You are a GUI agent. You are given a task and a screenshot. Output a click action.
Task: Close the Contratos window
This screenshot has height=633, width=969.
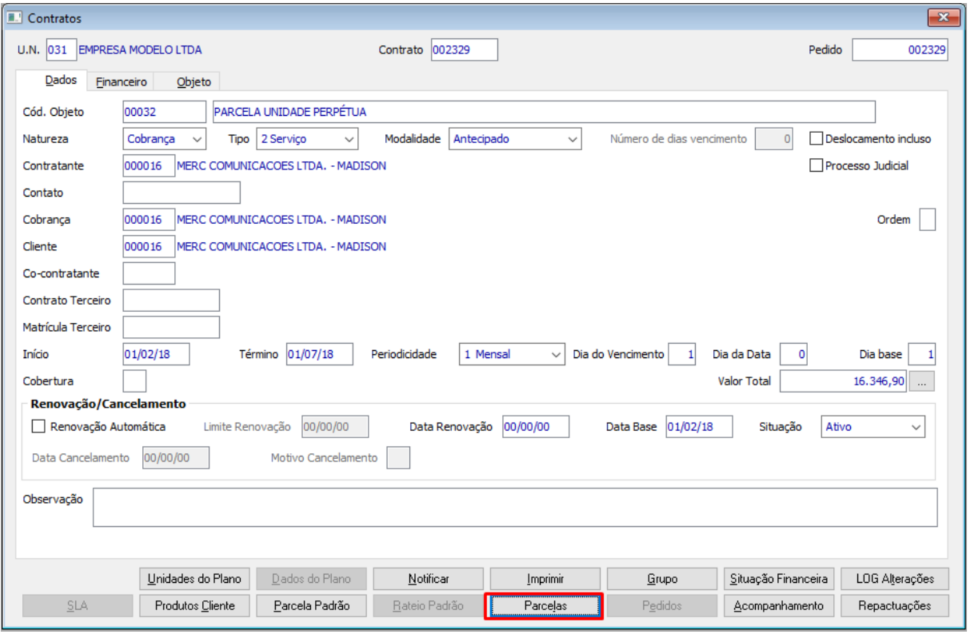pyautogui.click(x=943, y=17)
